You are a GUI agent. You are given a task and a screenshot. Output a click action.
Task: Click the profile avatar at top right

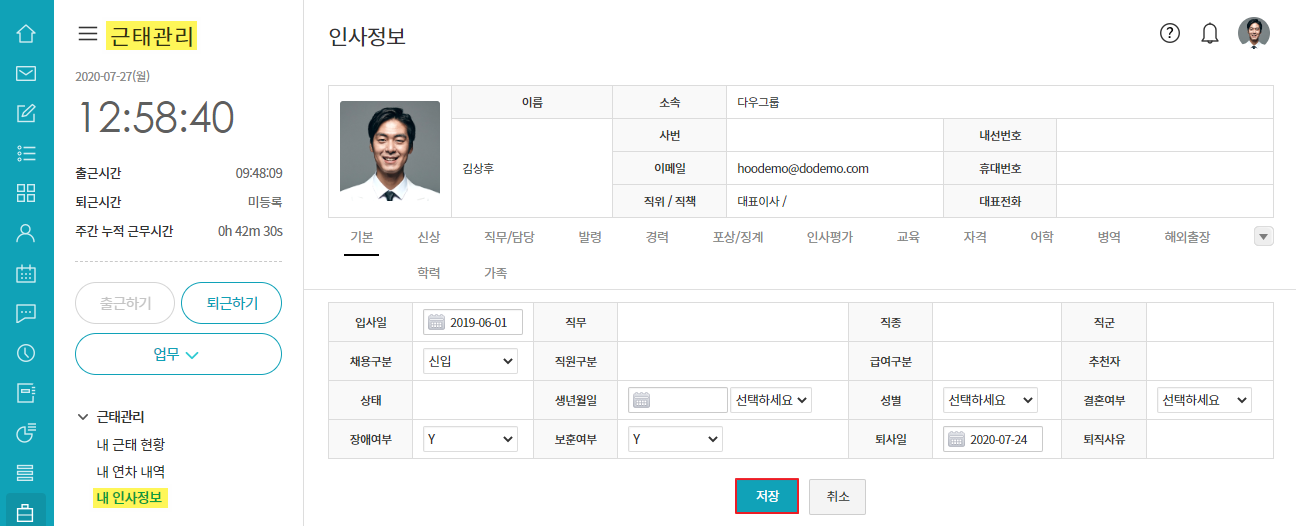coord(1254,33)
